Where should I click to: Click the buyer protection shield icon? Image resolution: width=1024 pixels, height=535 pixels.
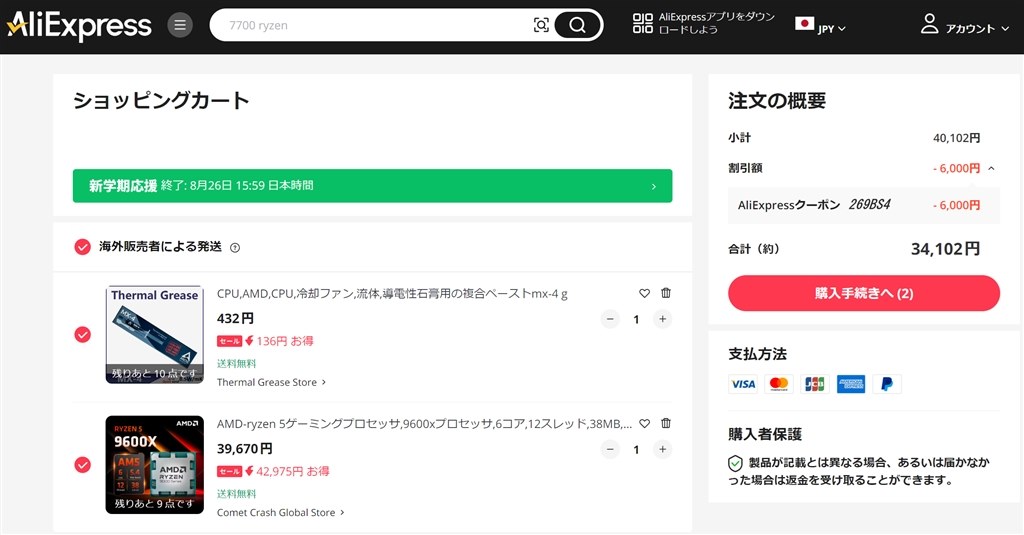(735, 463)
